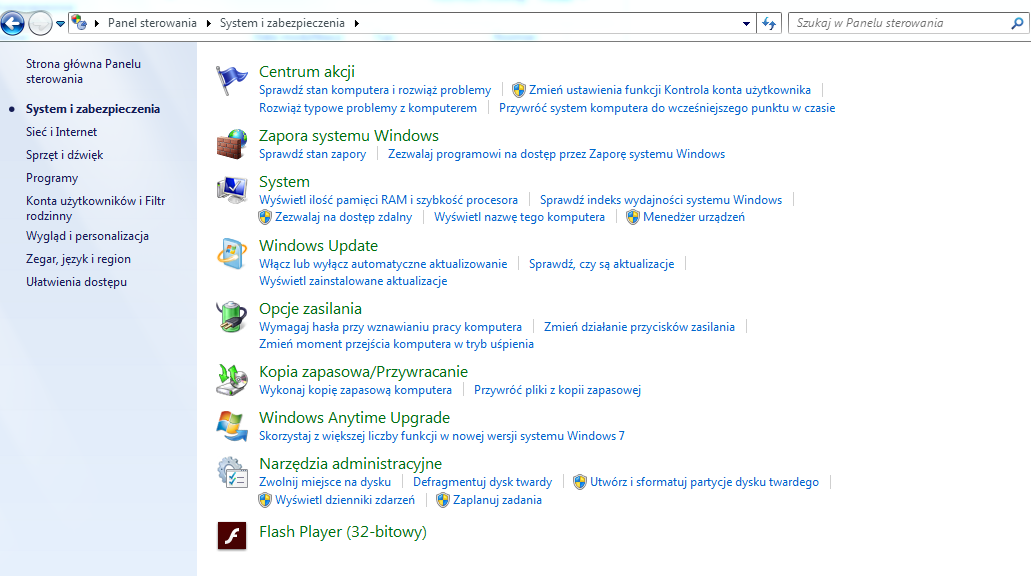Click the Zapora systemu Windows firewall icon
The height and width of the screenshot is (576, 1031).
[x=231, y=145]
